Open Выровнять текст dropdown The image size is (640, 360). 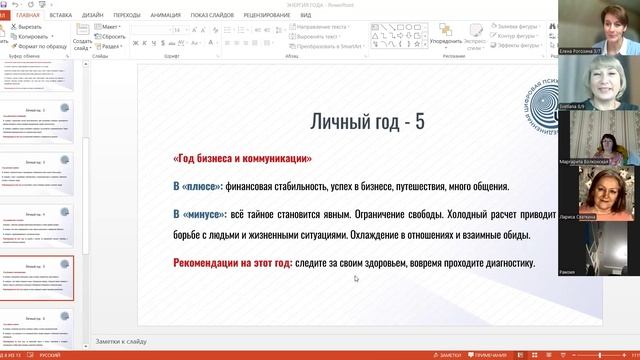tap(315, 36)
